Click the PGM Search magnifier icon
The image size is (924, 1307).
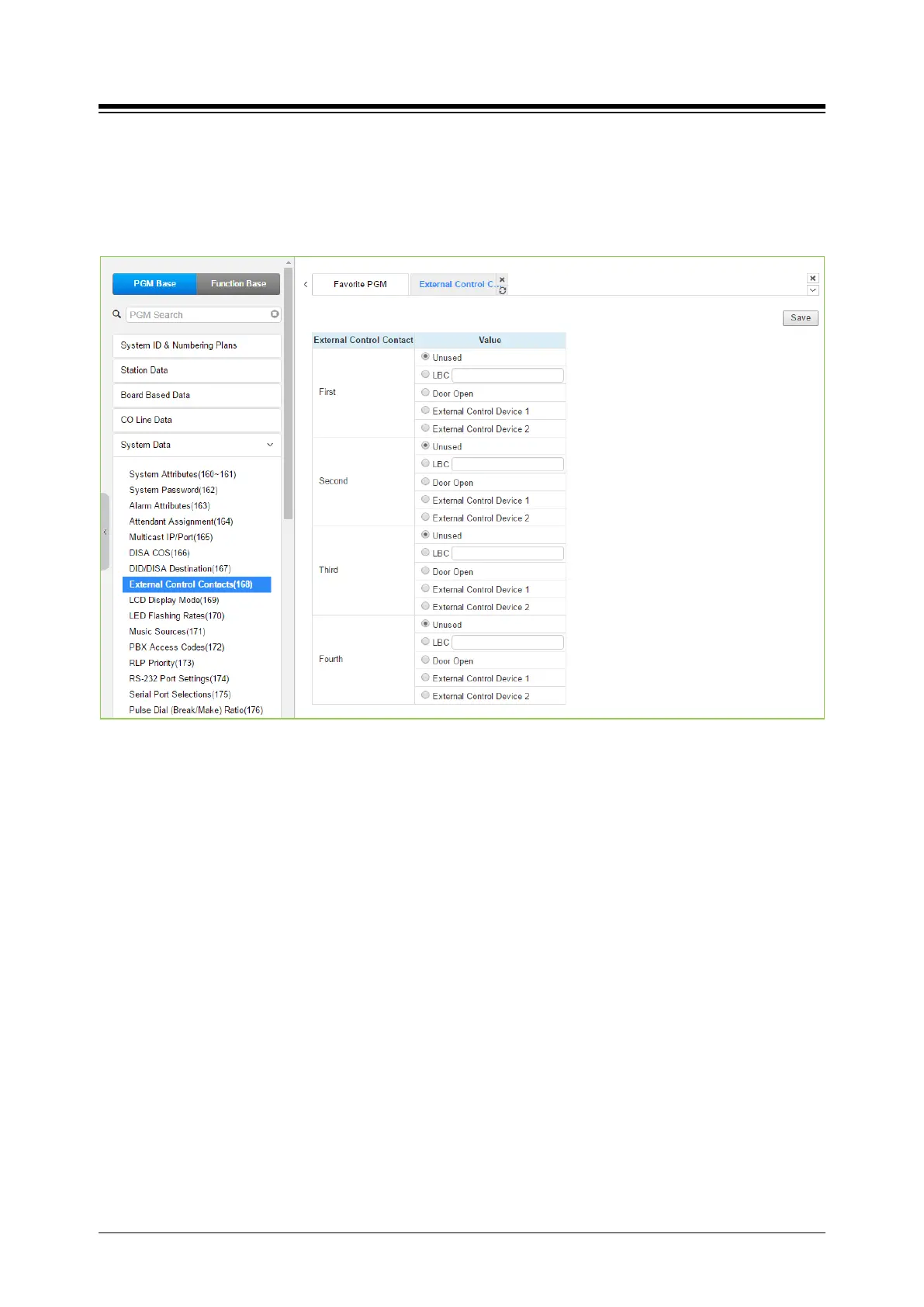(117, 314)
